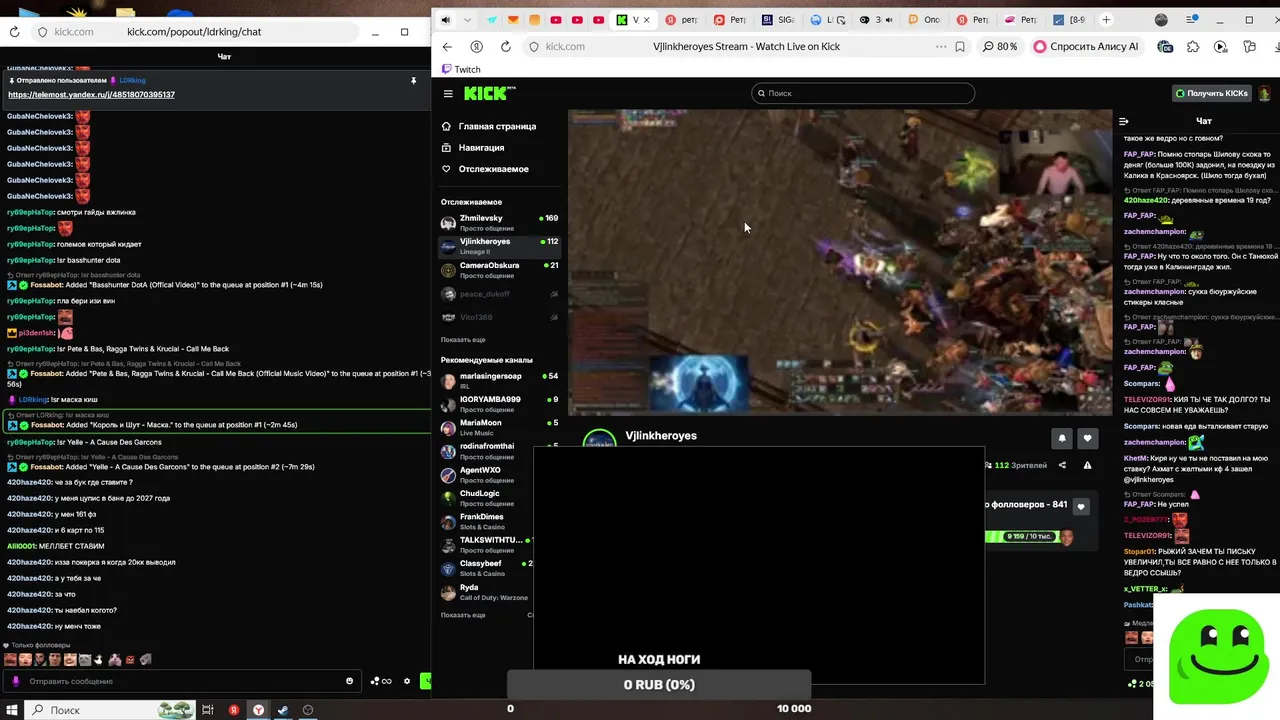Switch to the Опо browser tab
This screenshot has height=720, width=1280.
pos(925,20)
